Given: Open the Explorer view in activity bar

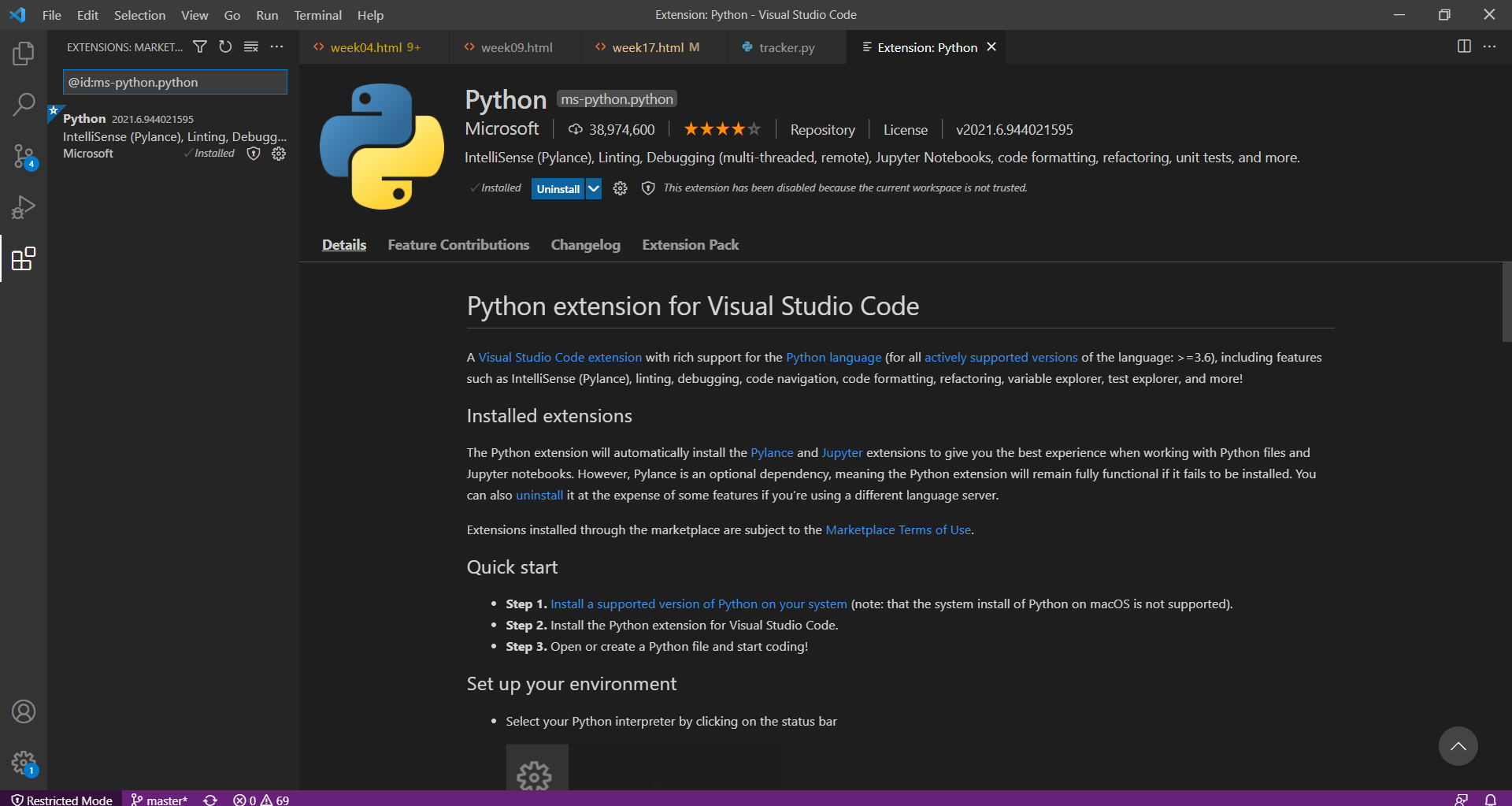Looking at the screenshot, I should tap(24, 54).
